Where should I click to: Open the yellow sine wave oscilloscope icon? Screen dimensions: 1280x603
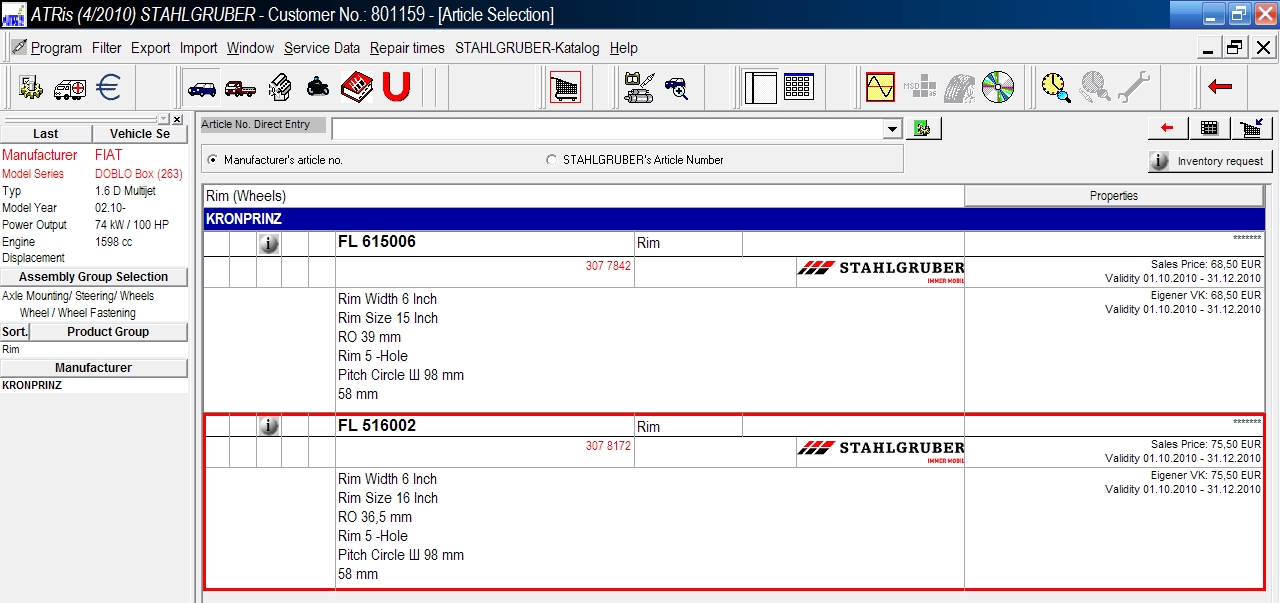click(880, 88)
